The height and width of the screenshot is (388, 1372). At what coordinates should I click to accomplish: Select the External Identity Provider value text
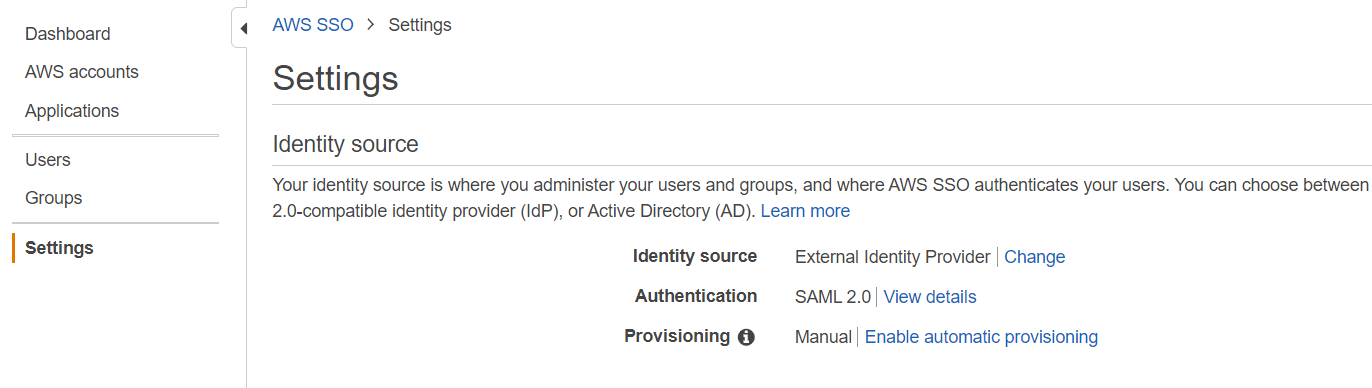click(x=893, y=257)
